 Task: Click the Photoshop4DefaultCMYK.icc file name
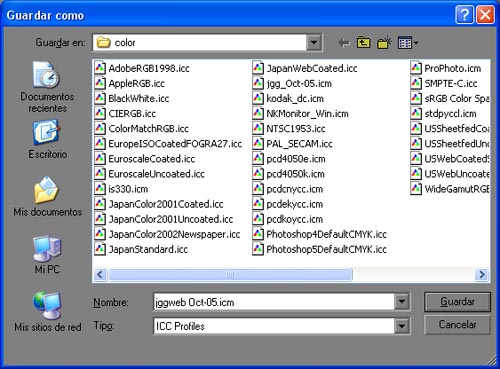tap(326, 234)
